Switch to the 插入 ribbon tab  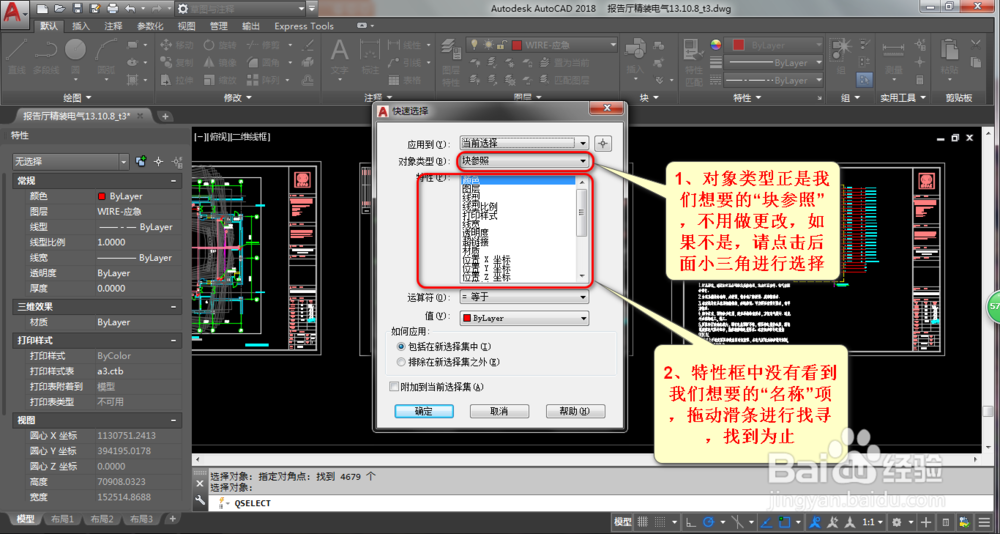tap(81, 26)
